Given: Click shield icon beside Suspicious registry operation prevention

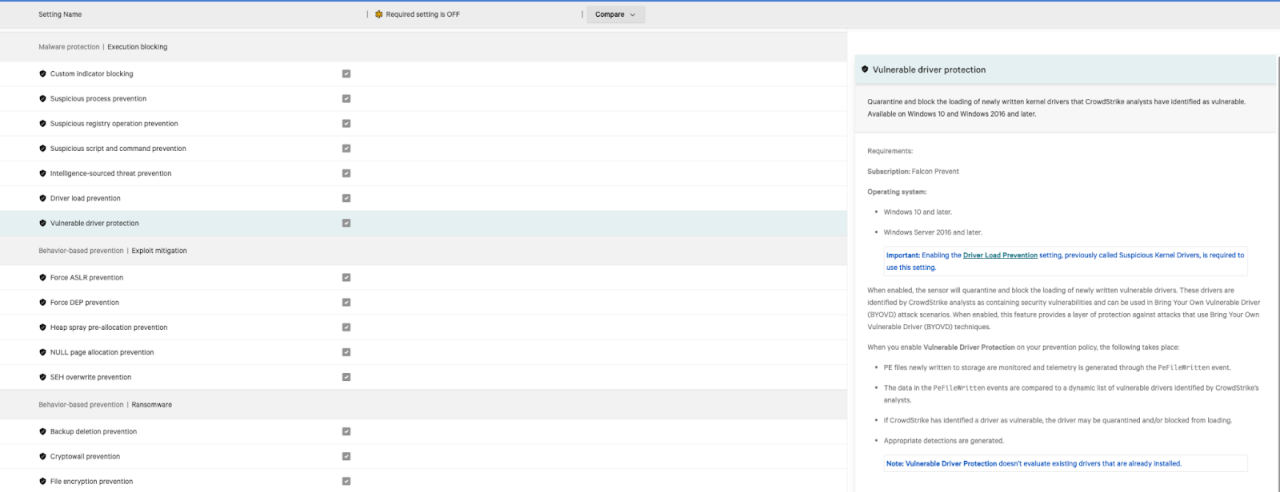Looking at the screenshot, I should (x=42, y=124).
